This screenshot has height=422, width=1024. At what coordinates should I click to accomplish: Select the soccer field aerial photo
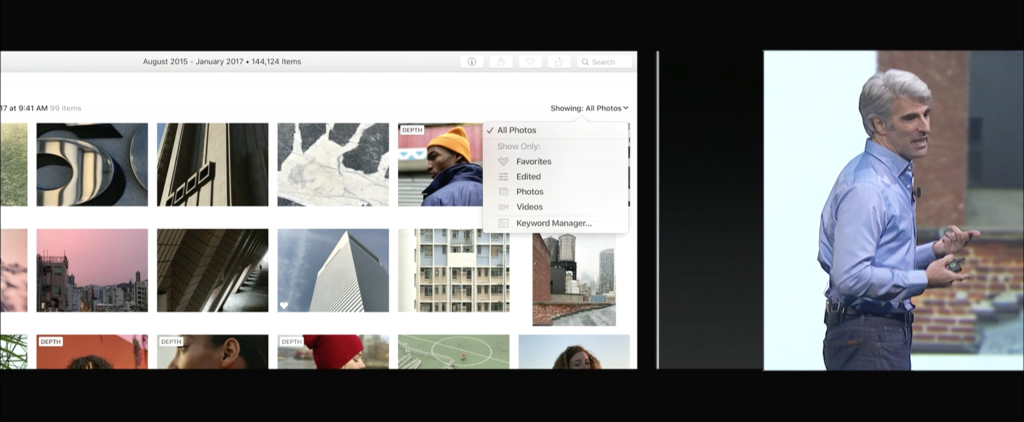tap(453, 352)
